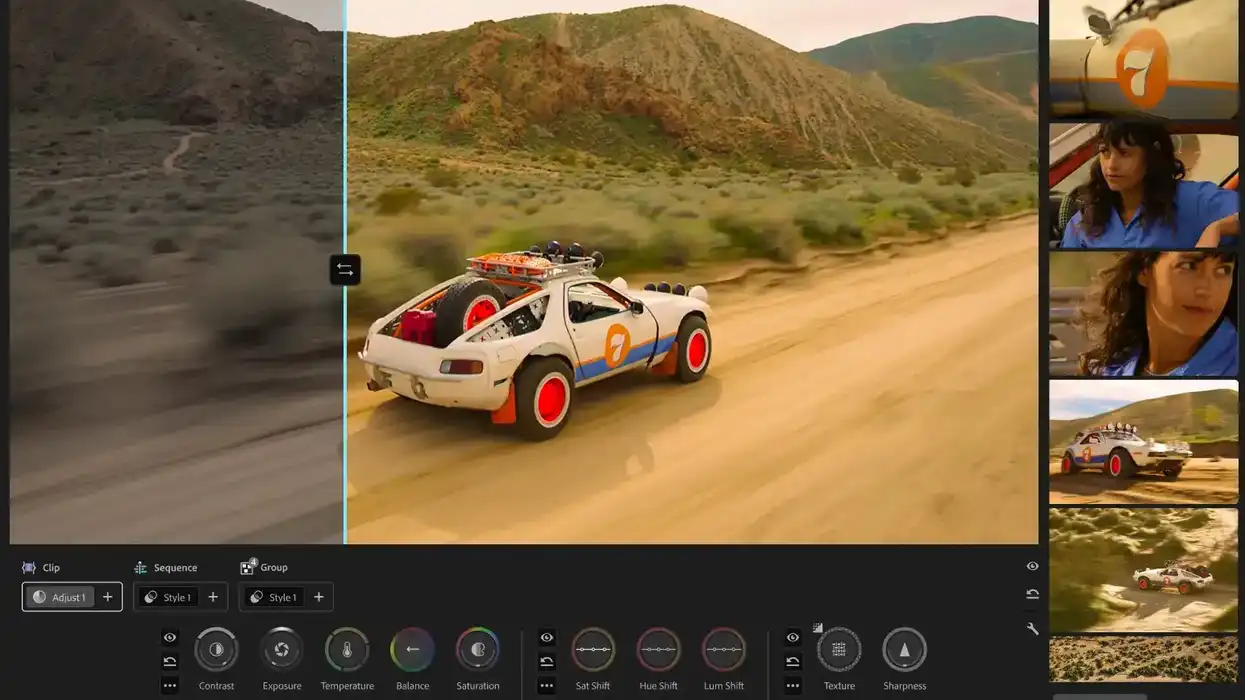
Task: Click the Balance color wheel
Action: click(x=412, y=649)
